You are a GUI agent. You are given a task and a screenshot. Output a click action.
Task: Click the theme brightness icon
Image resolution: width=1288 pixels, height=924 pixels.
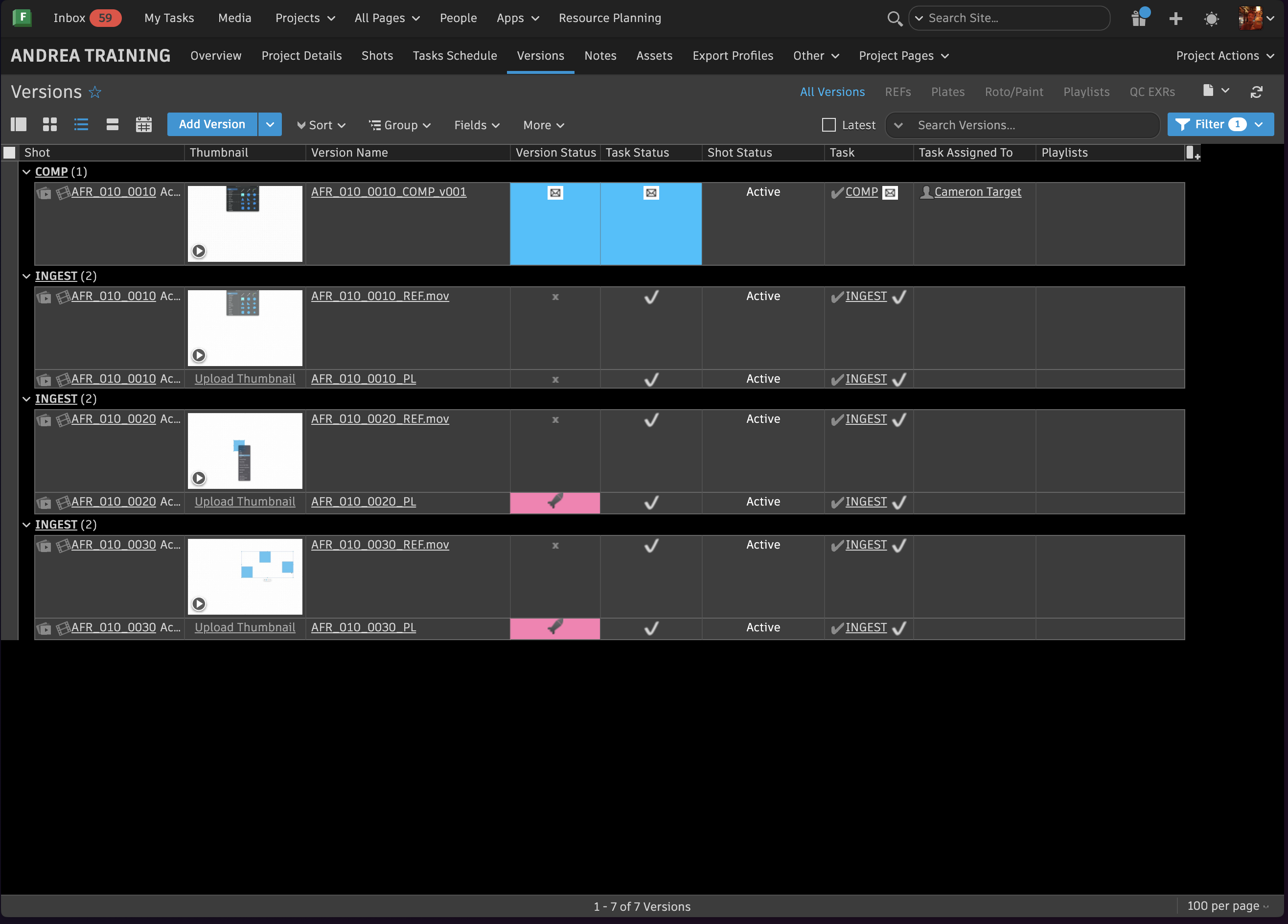pyautogui.click(x=1211, y=19)
